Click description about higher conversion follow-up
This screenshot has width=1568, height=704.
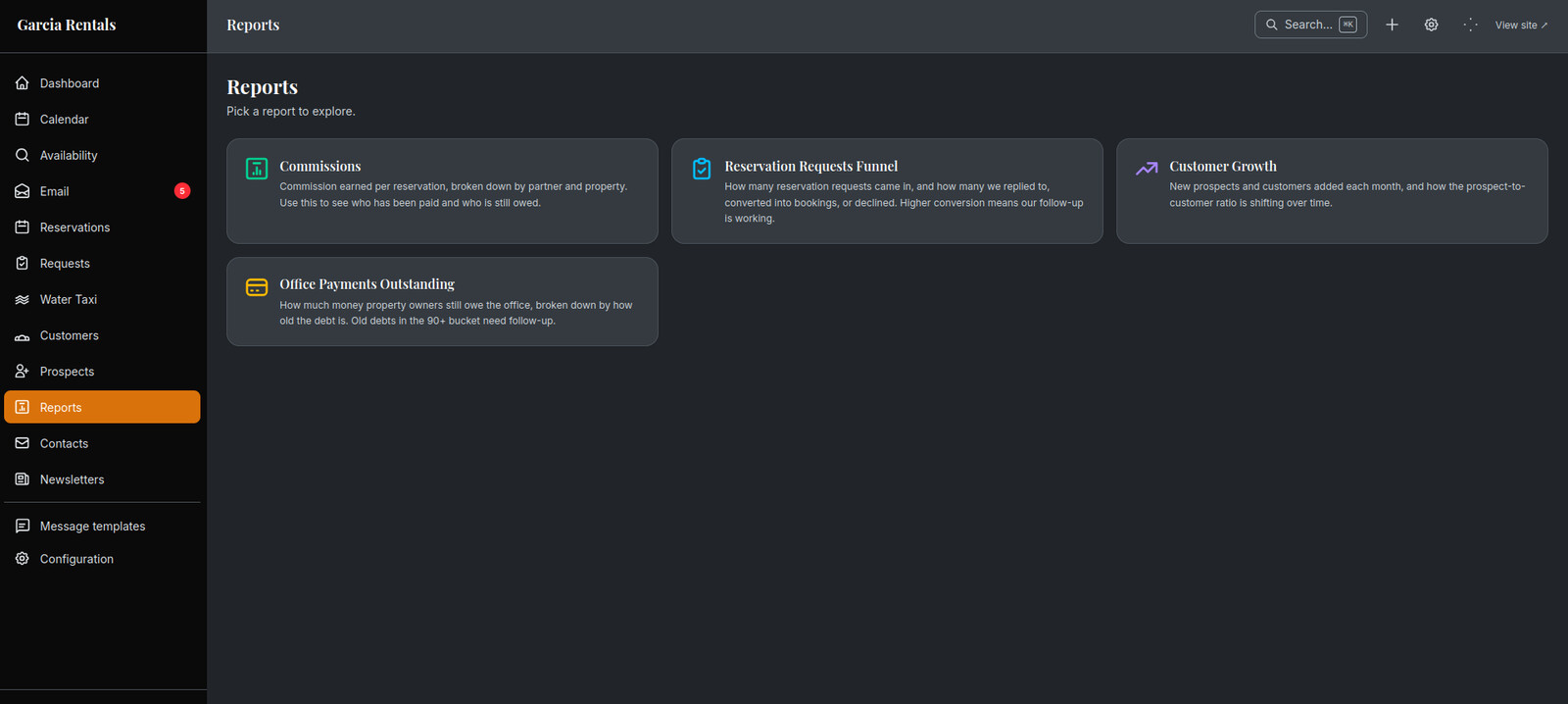[x=905, y=203]
